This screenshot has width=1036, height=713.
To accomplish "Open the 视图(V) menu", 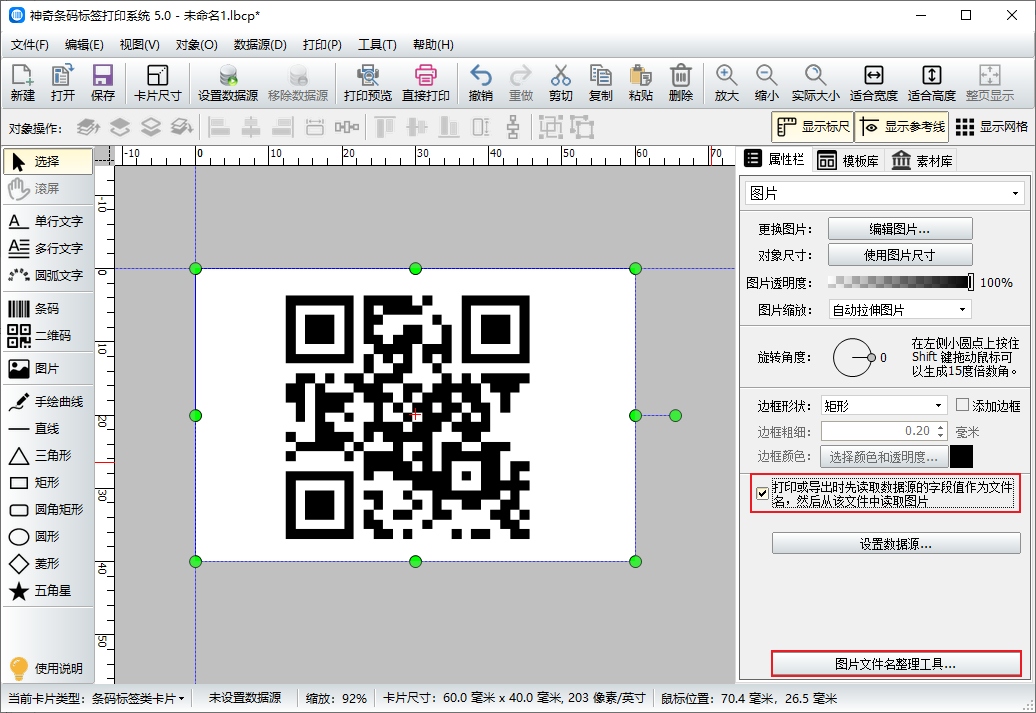I will pyautogui.click(x=139, y=45).
